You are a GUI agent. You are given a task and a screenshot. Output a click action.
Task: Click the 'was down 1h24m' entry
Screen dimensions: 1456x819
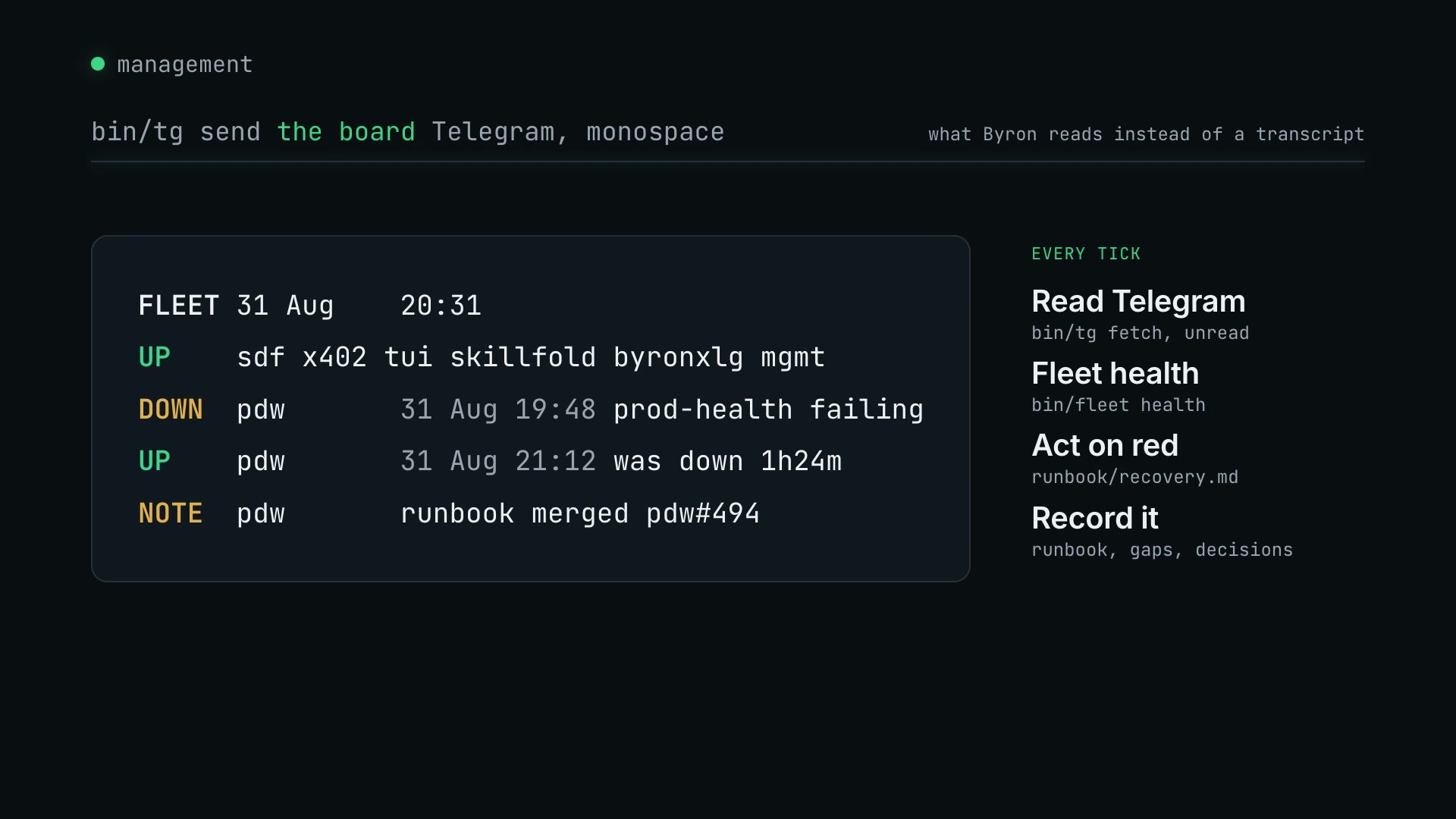coord(727,461)
